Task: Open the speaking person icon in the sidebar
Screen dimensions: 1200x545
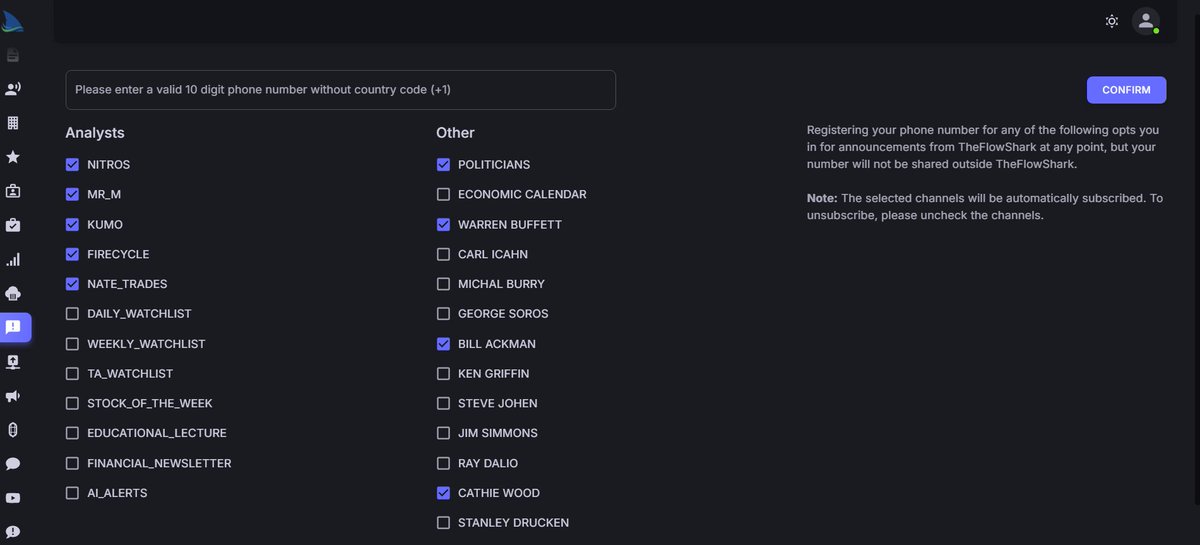Action: point(13,89)
